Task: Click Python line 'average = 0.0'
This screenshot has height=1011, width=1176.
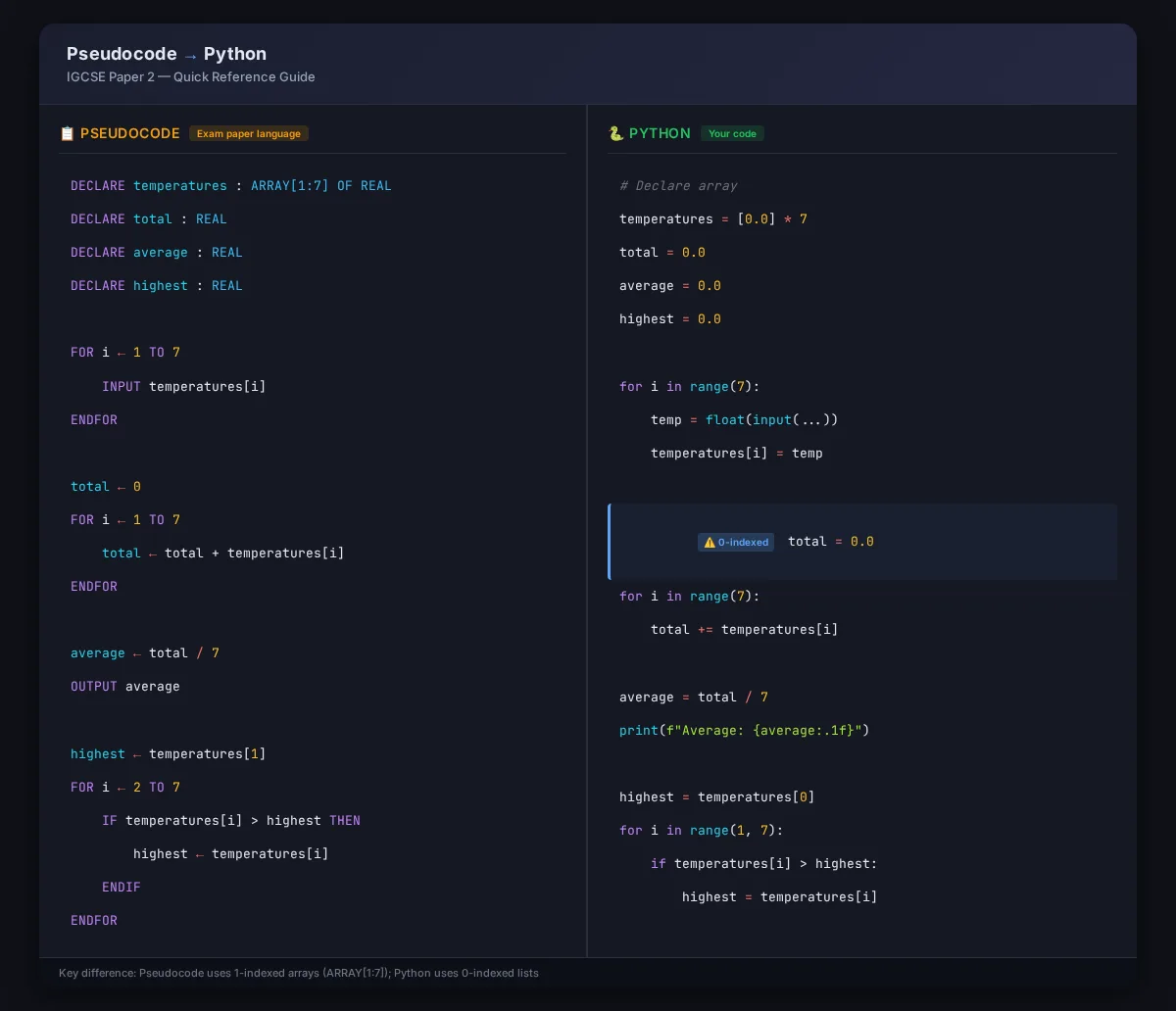Action: 670,286
